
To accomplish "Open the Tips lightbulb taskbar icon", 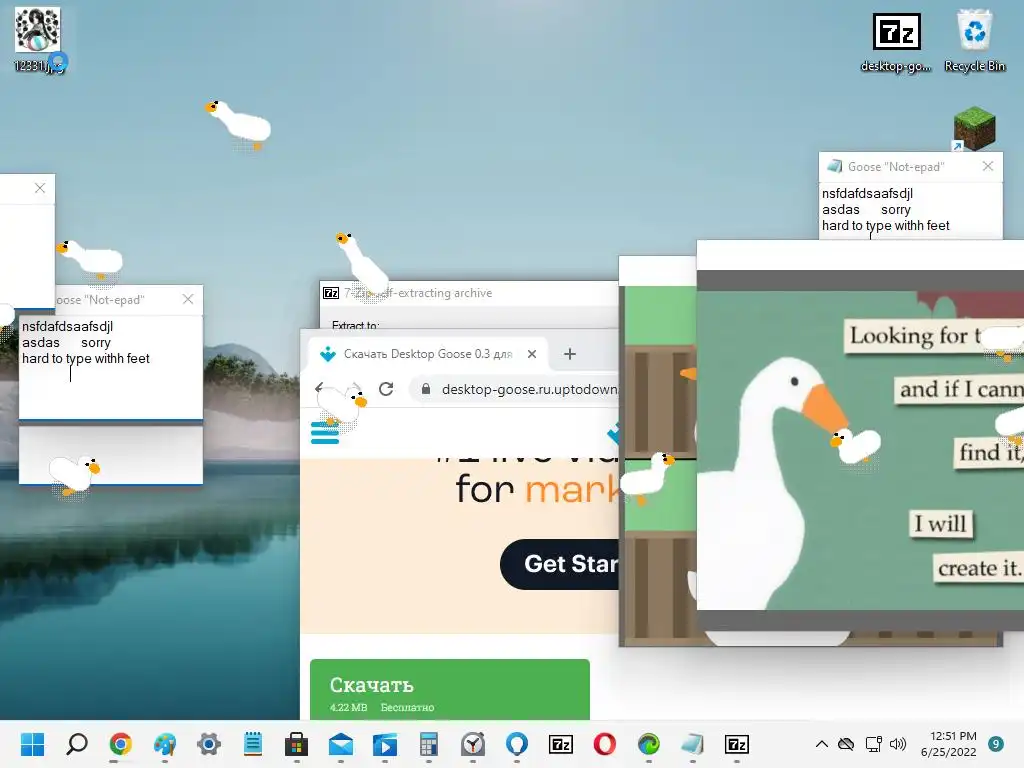I will click(517, 744).
